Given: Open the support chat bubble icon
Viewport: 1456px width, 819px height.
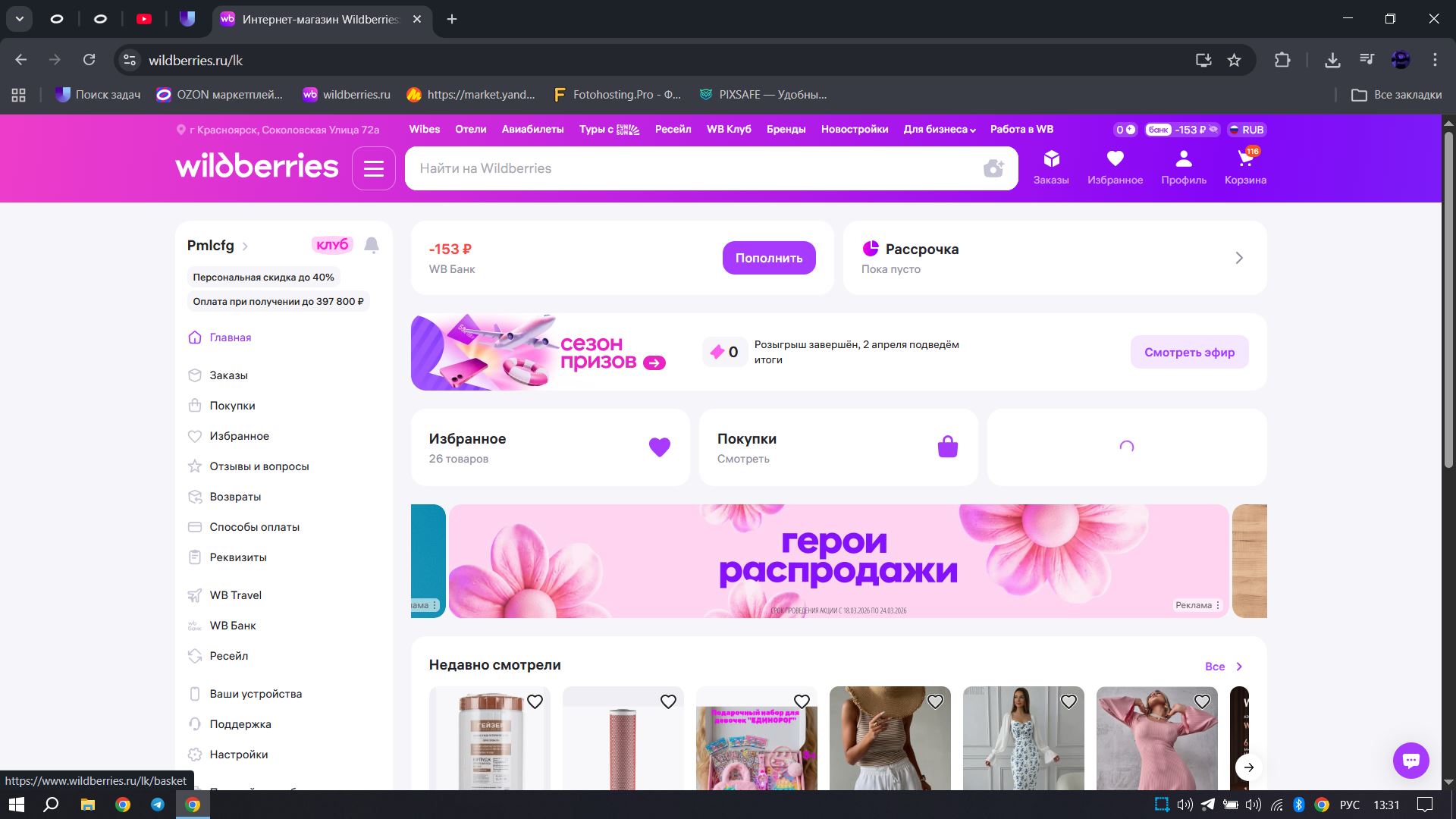Looking at the screenshot, I should 1410,760.
